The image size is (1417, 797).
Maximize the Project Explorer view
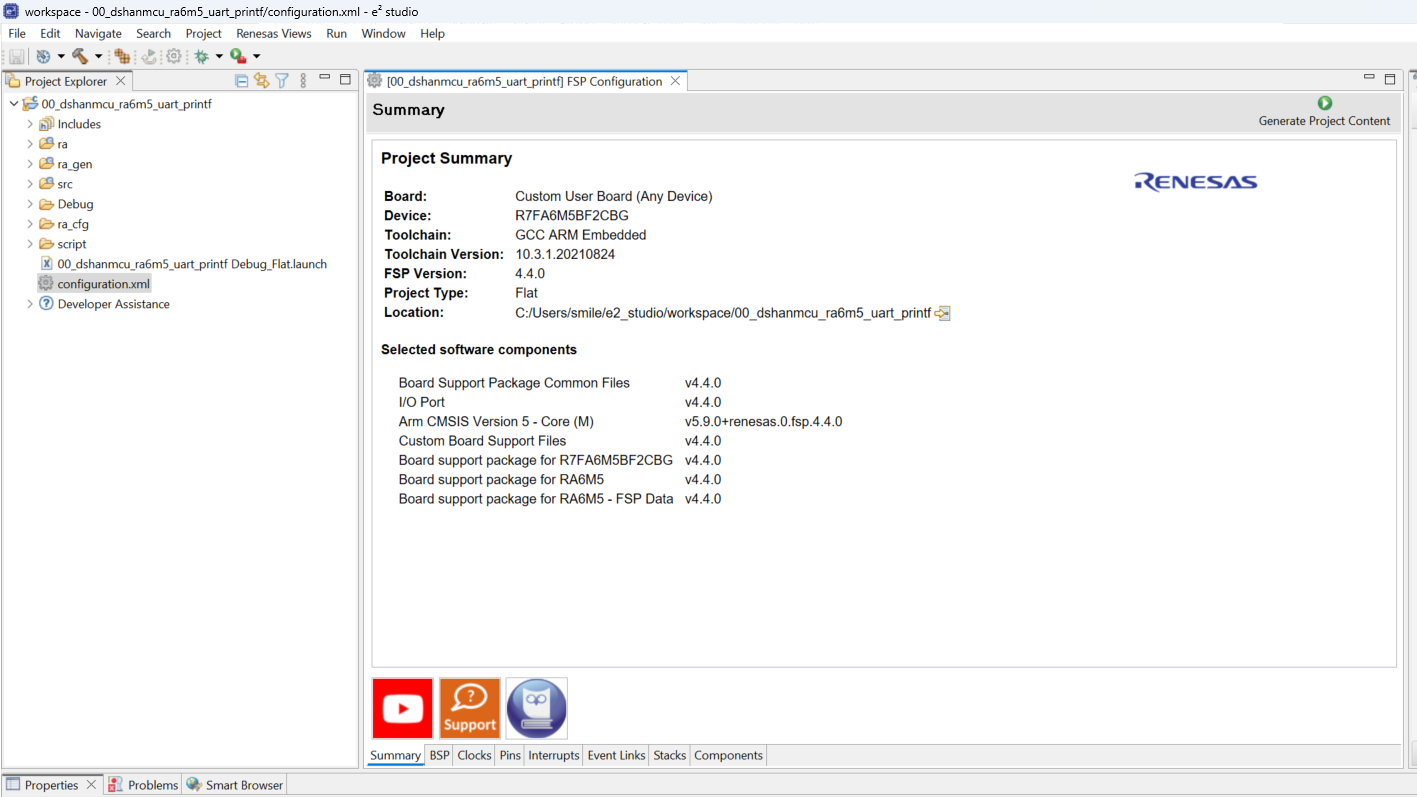pos(345,79)
